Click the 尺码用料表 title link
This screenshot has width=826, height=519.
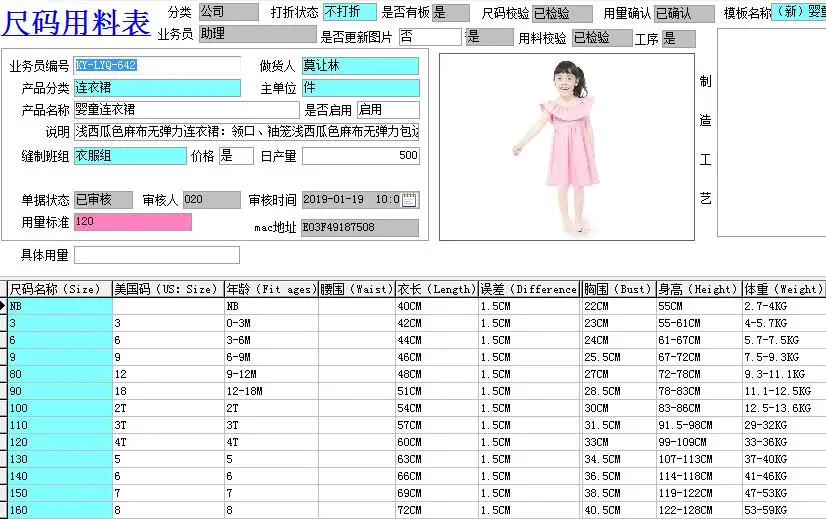click(x=76, y=22)
